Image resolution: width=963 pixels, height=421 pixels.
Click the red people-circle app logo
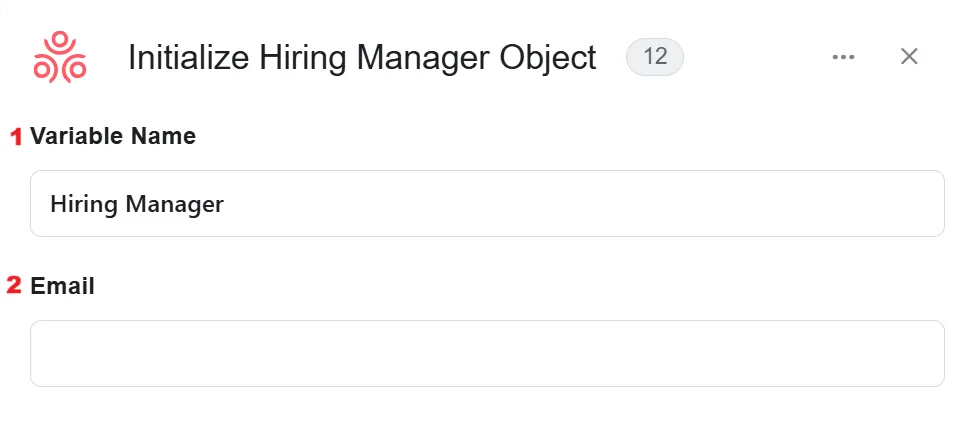60,57
